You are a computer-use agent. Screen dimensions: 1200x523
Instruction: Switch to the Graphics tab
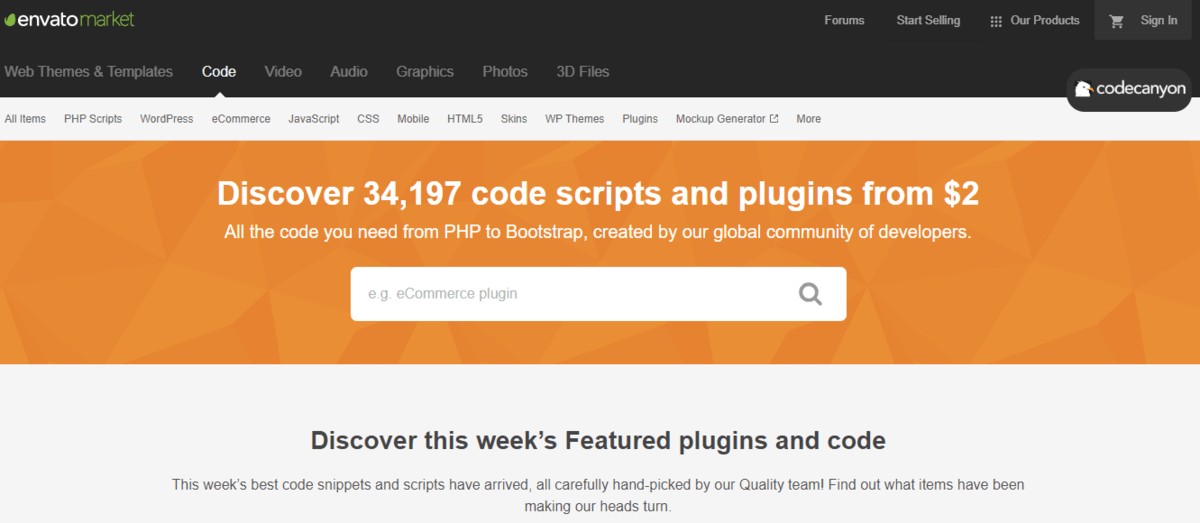point(425,71)
